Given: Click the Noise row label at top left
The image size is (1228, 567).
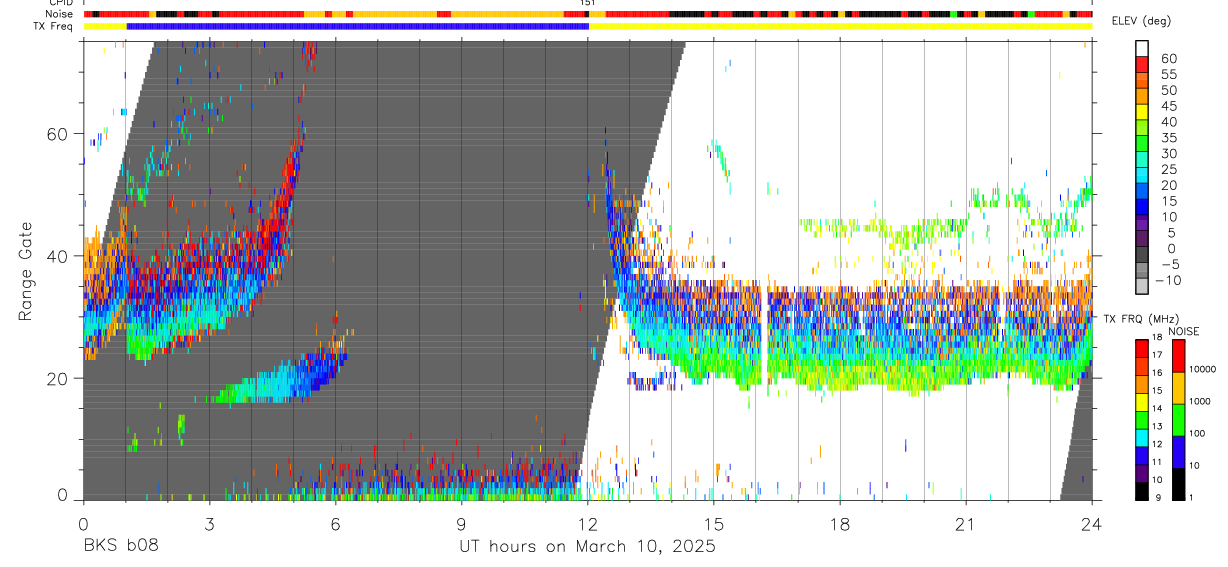Looking at the screenshot, I should (59, 14).
